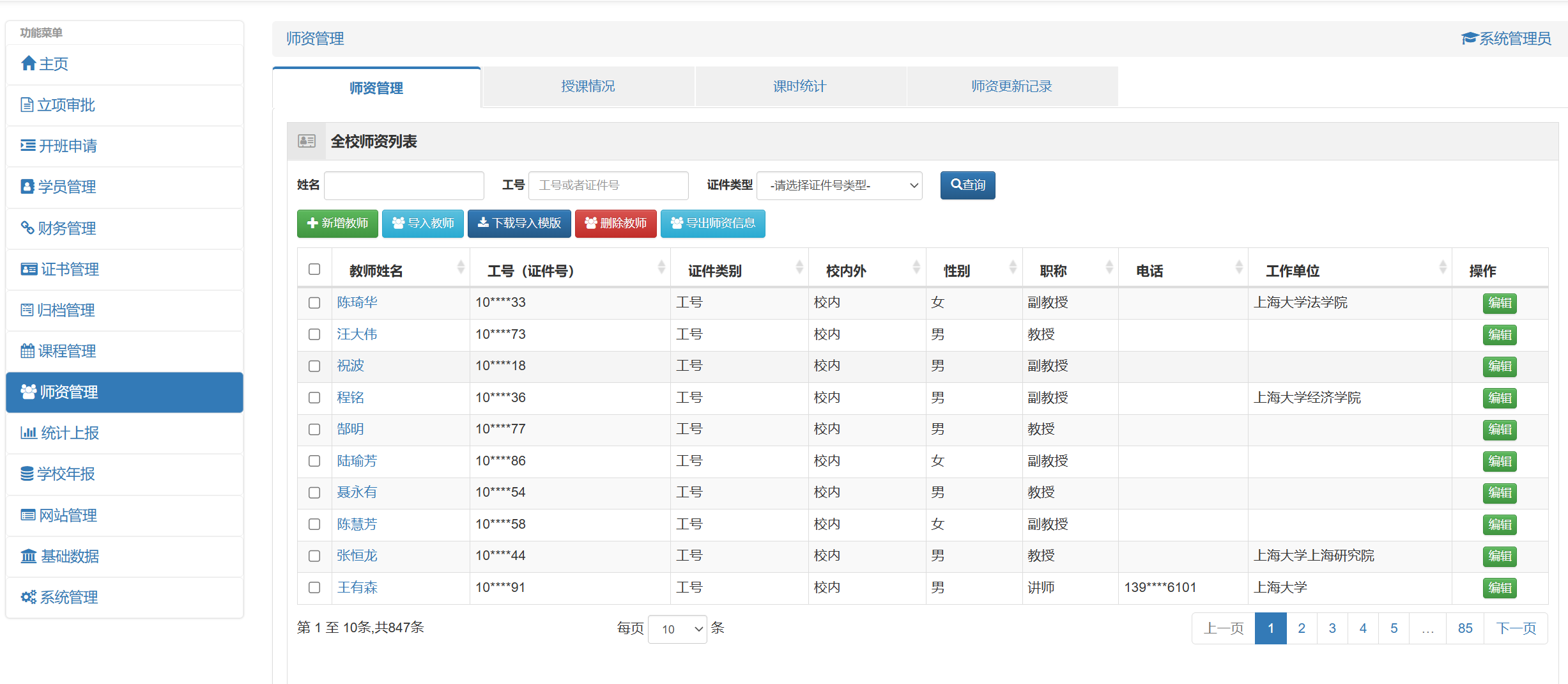Click the 系统管理员 user icon

[1469, 38]
